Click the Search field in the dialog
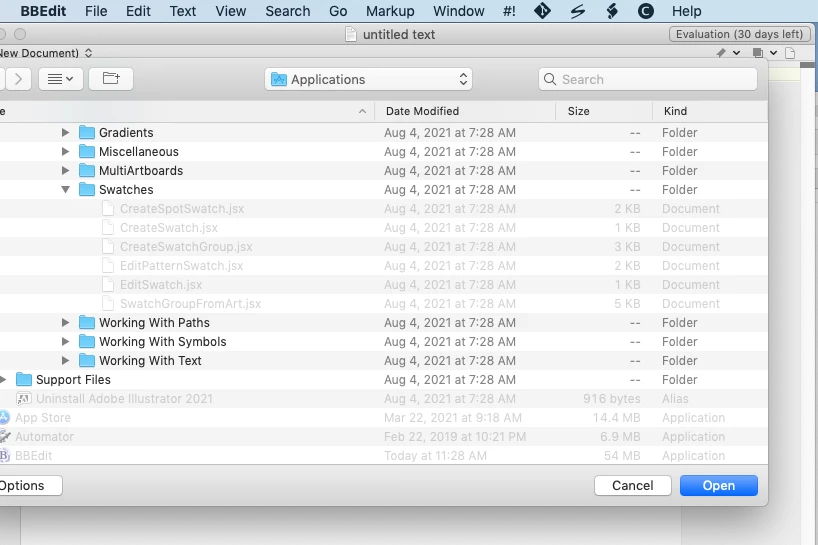 pos(647,79)
